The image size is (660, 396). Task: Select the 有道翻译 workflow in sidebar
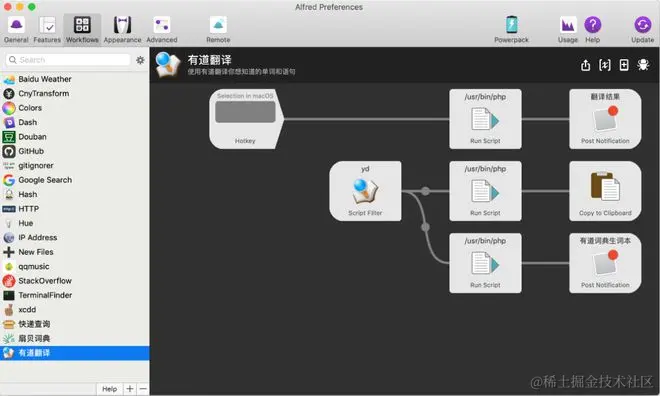click(x=75, y=353)
